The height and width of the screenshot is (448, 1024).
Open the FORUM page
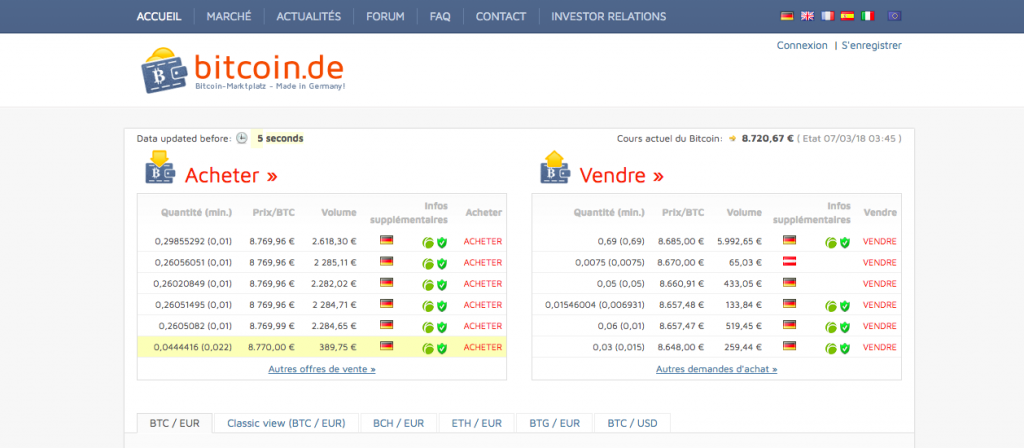point(385,16)
